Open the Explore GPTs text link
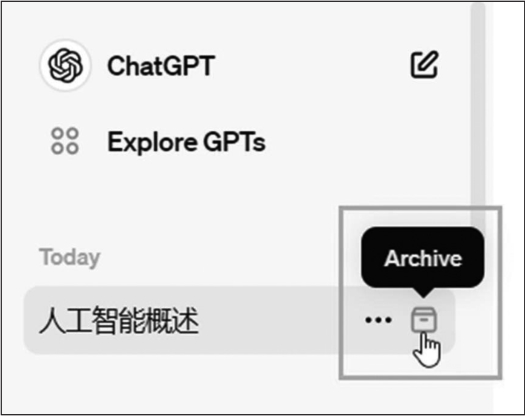 point(186,142)
